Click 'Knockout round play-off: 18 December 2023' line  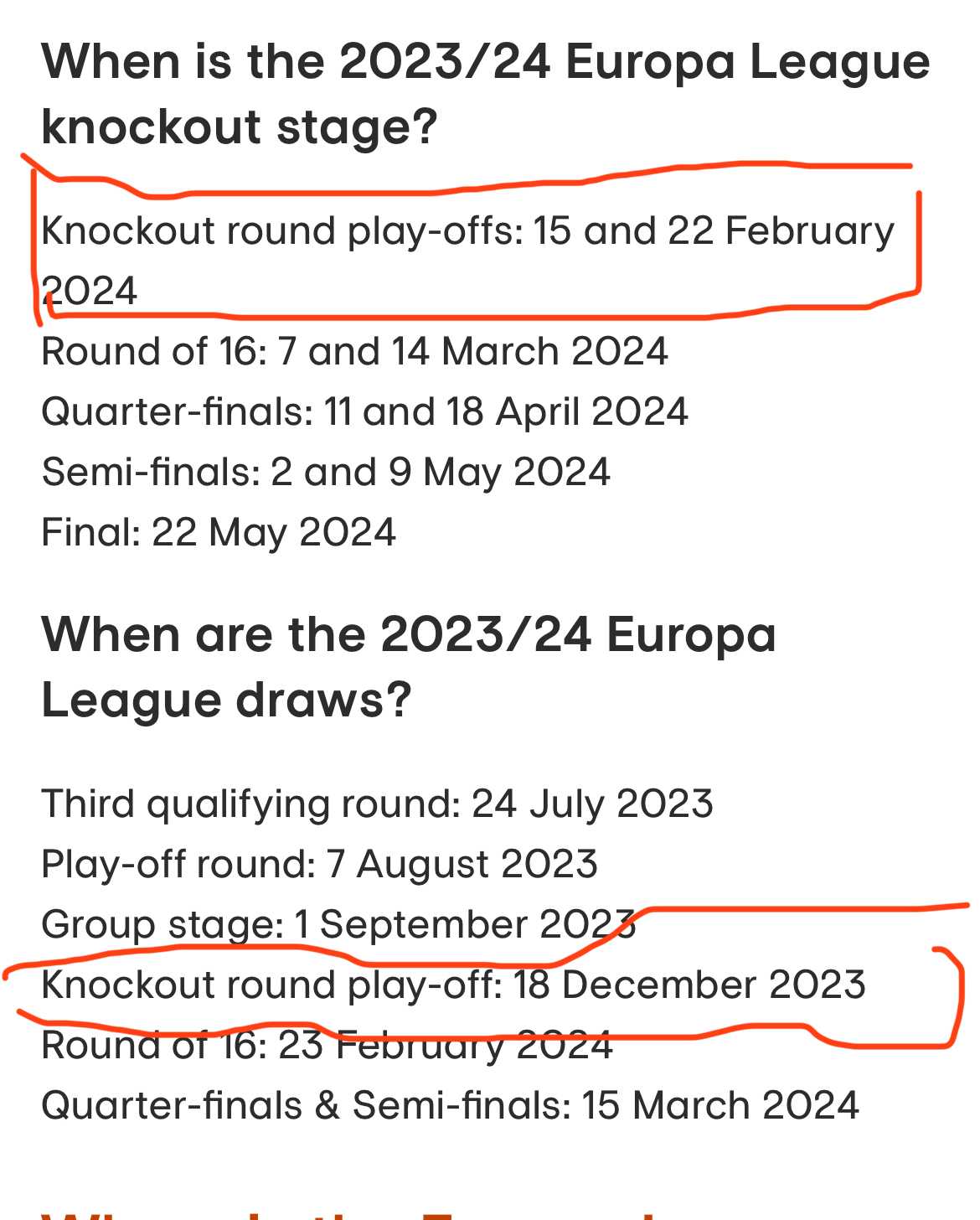453,985
